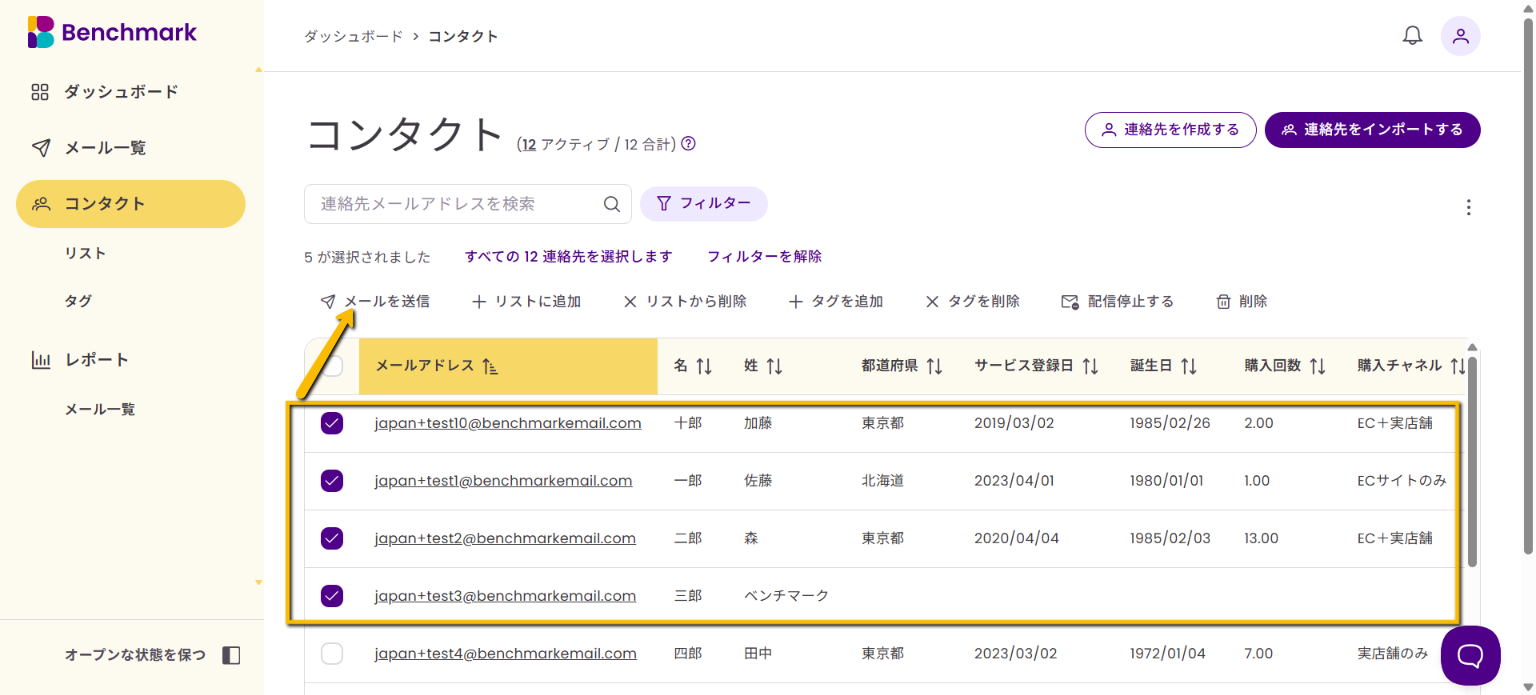
Task: Click すべての 12 連絡先を選択します link
Action: click(x=569, y=257)
